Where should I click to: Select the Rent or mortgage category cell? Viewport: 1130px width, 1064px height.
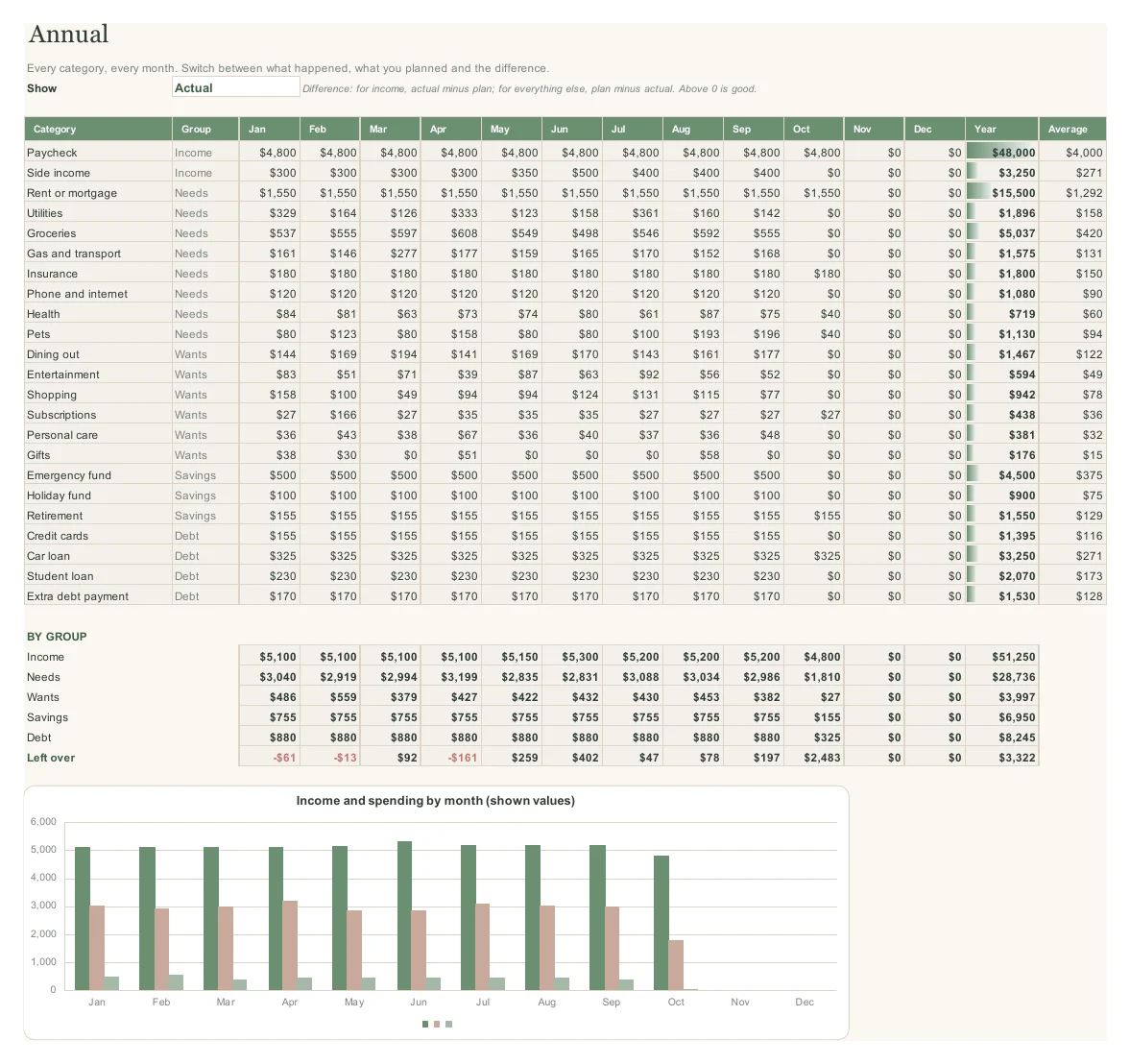(98, 193)
